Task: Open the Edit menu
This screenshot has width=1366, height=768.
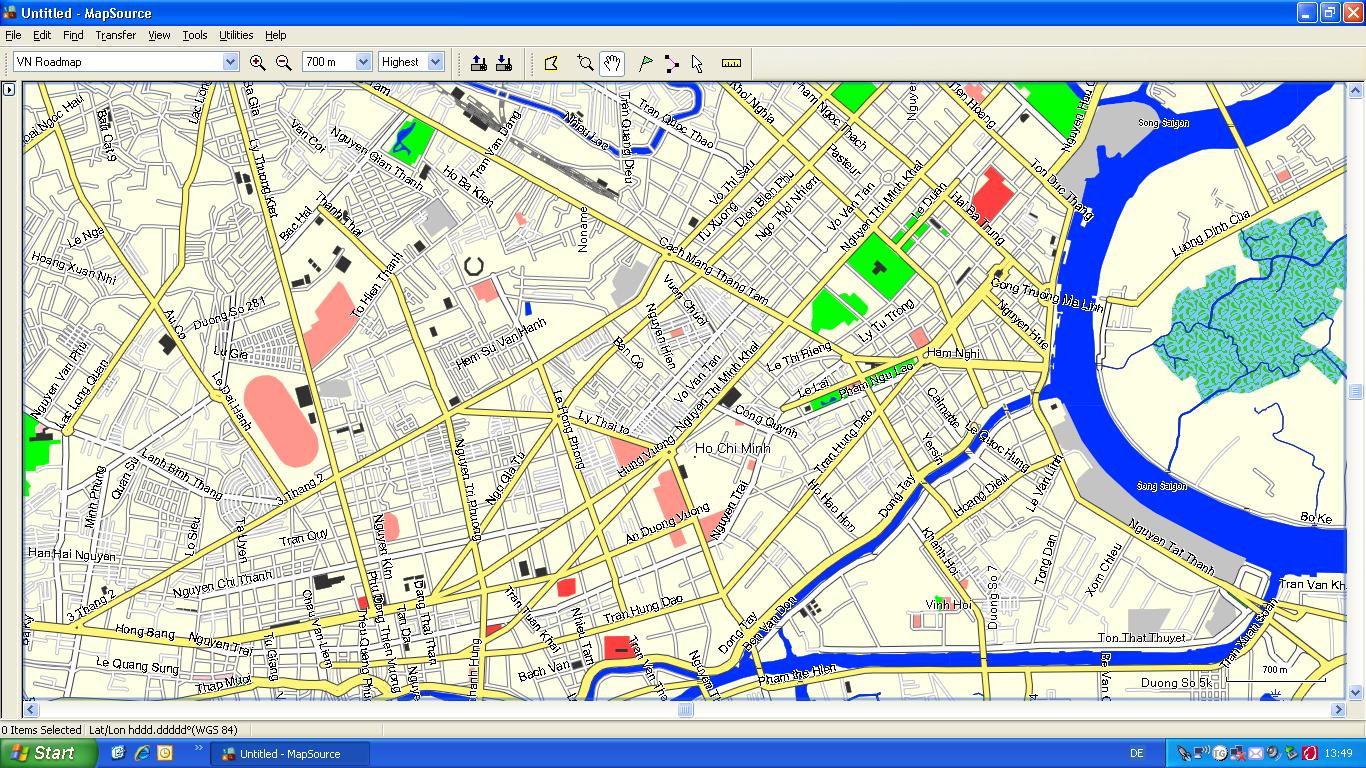Action: click(x=42, y=35)
